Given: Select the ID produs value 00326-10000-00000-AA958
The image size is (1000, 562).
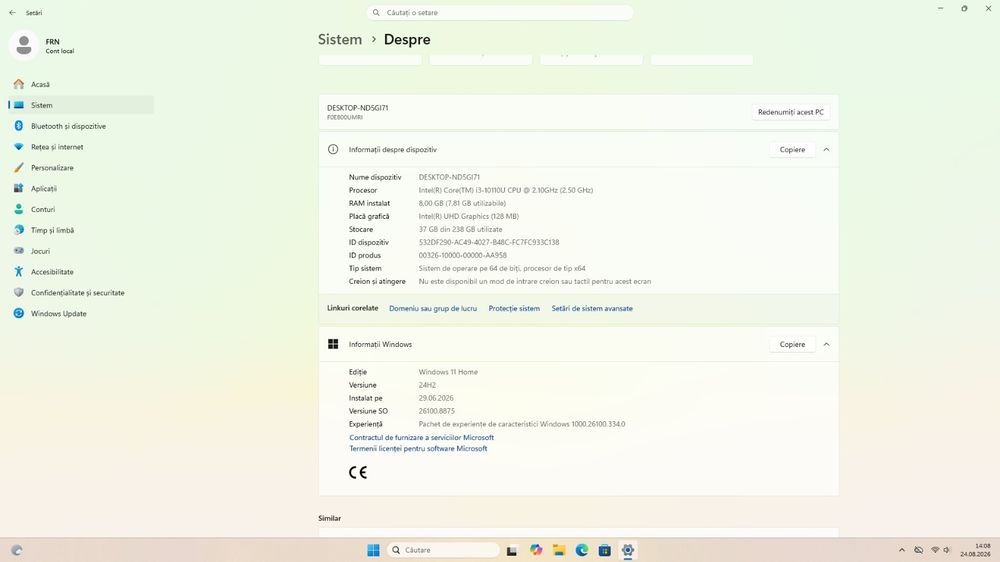Looking at the screenshot, I should coord(462,255).
